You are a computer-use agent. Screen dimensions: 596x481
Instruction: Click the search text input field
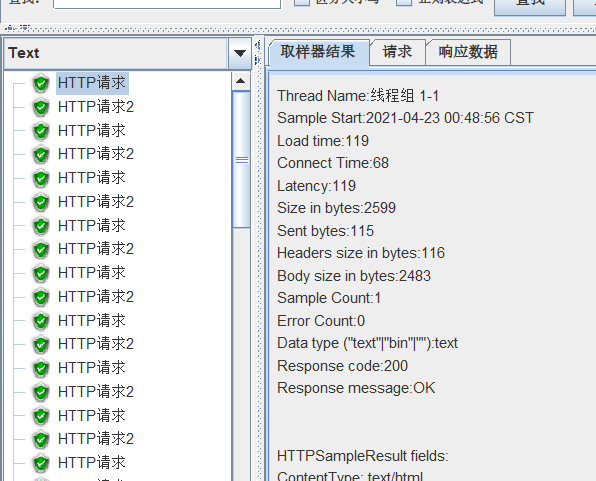pyautogui.click(x=167, y=3)
